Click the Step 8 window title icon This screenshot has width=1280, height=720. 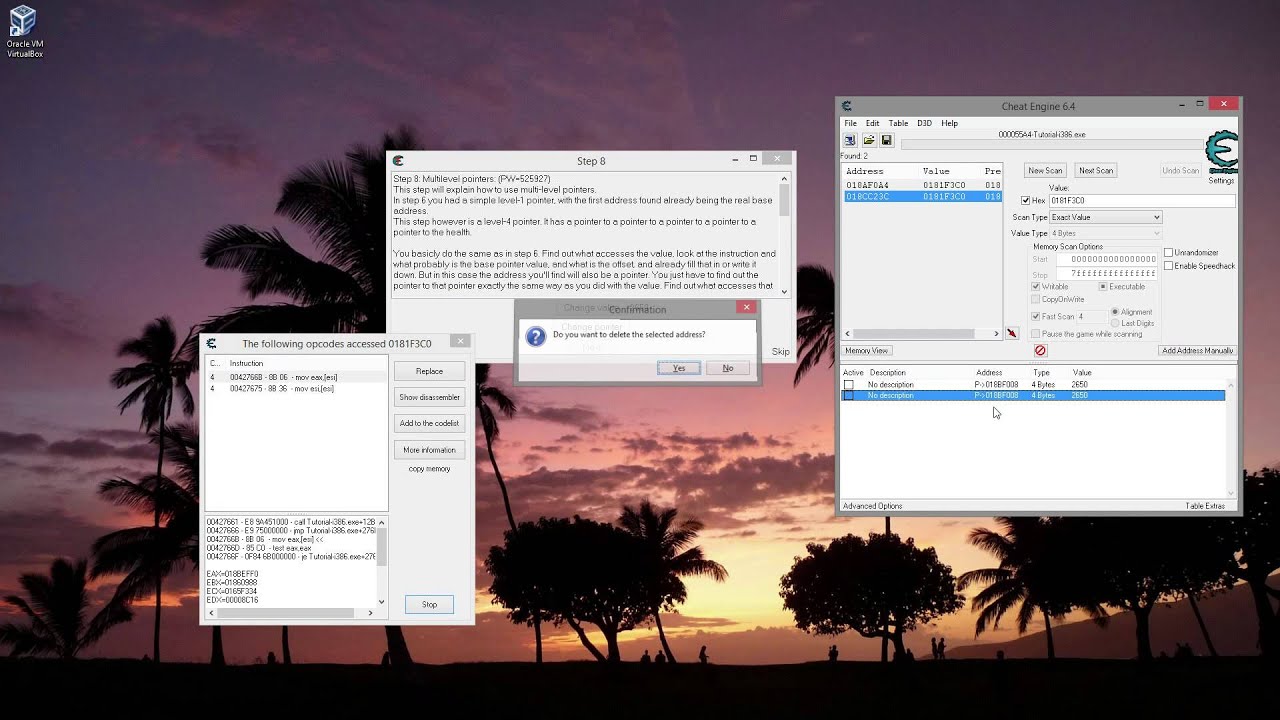tap(398, 160)
